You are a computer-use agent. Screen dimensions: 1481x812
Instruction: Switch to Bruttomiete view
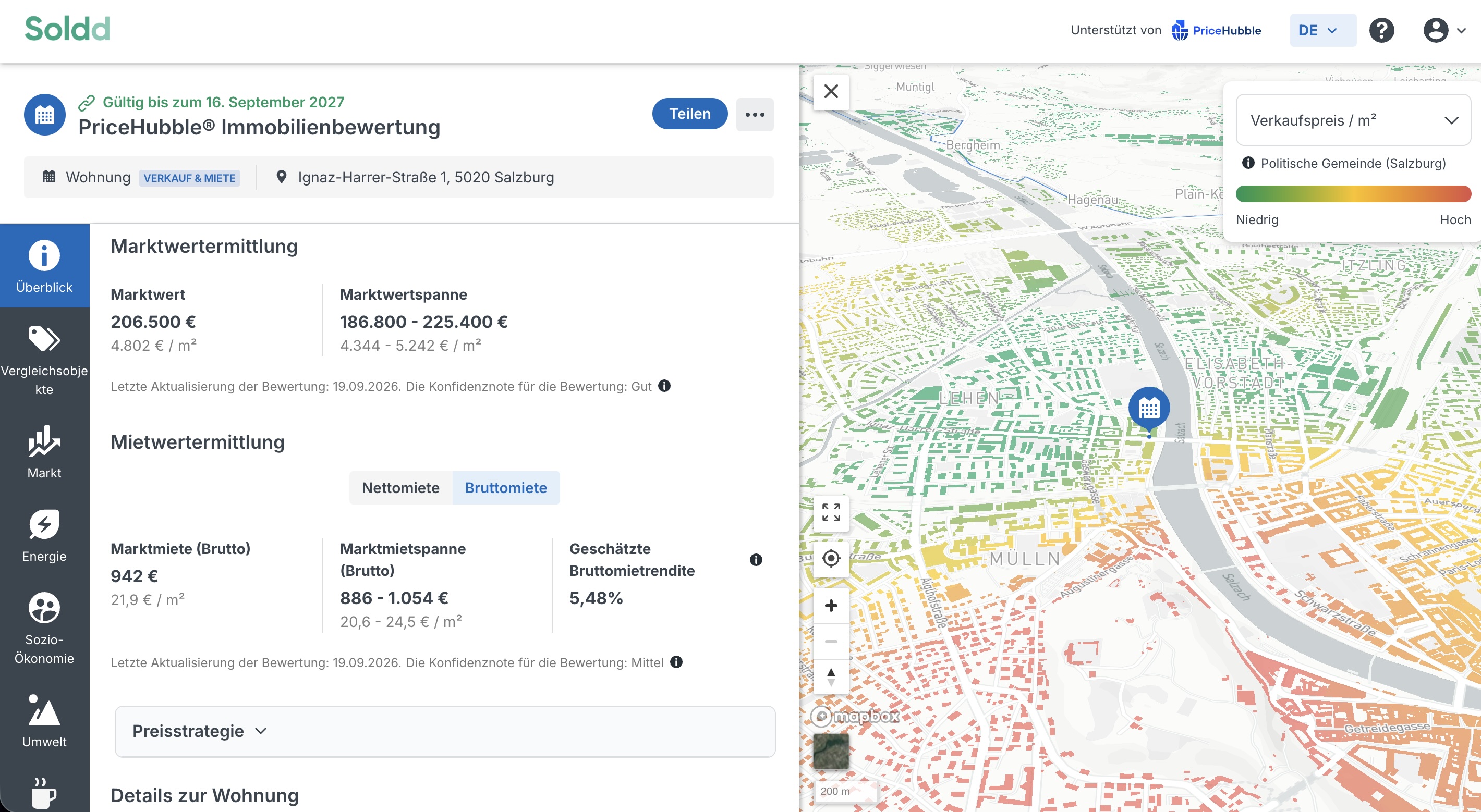pos(506,488)
